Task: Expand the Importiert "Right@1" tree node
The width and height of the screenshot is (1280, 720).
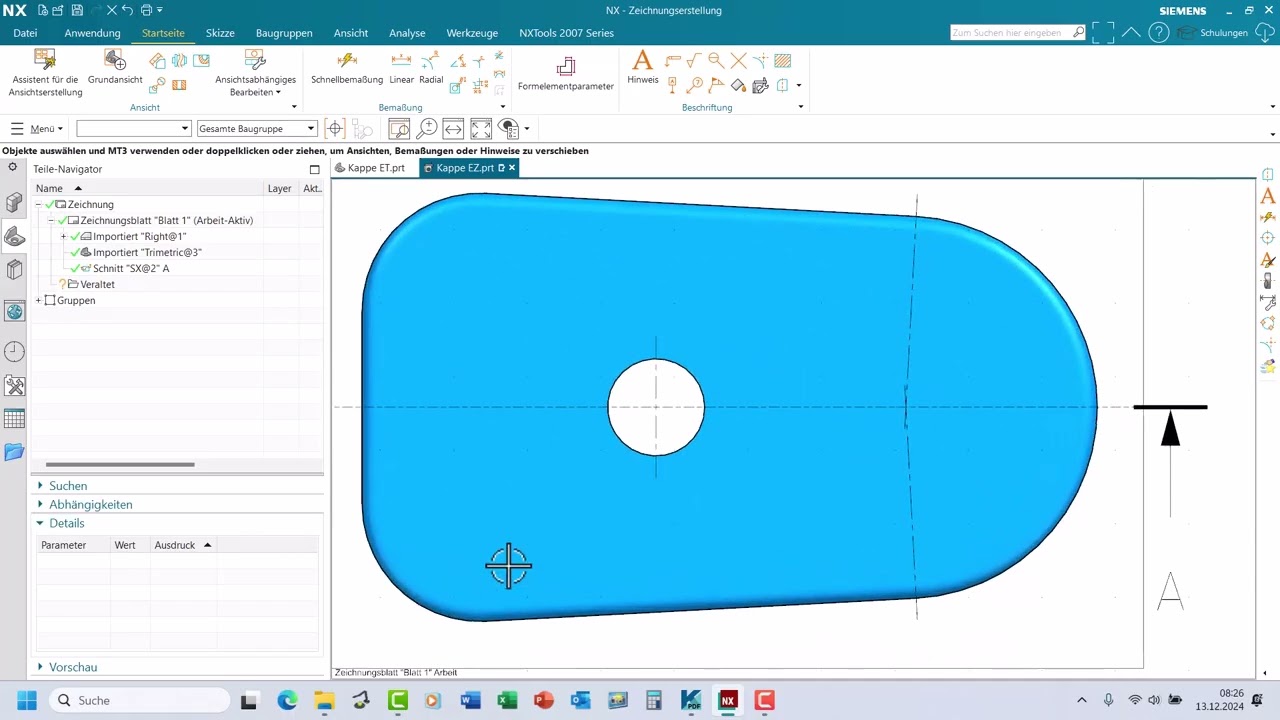Action: tap(63, 236)
